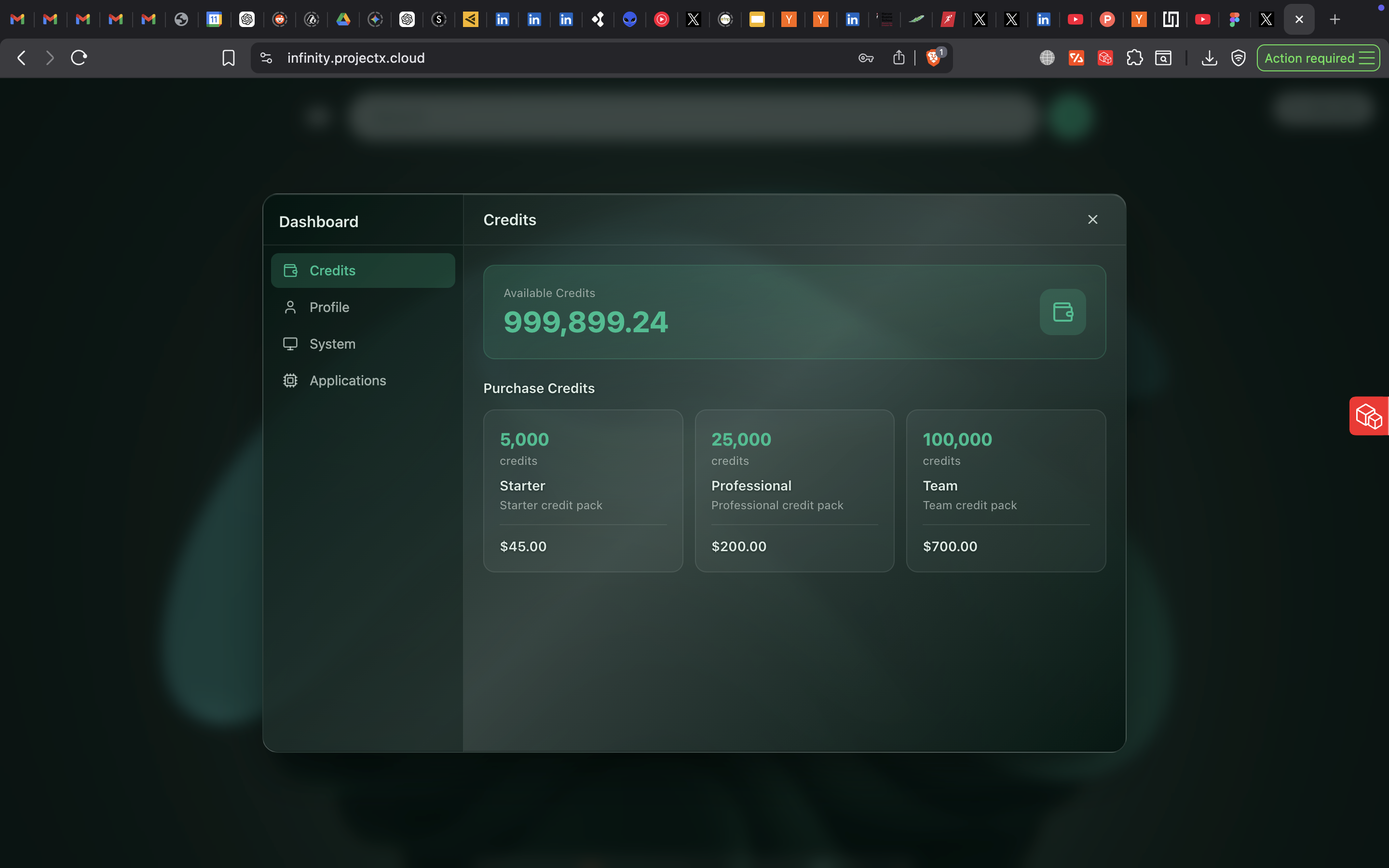The width and height of the screenshot is (1389, 868).
Task: Open the password key icon
Action: (x=866, y=58)
